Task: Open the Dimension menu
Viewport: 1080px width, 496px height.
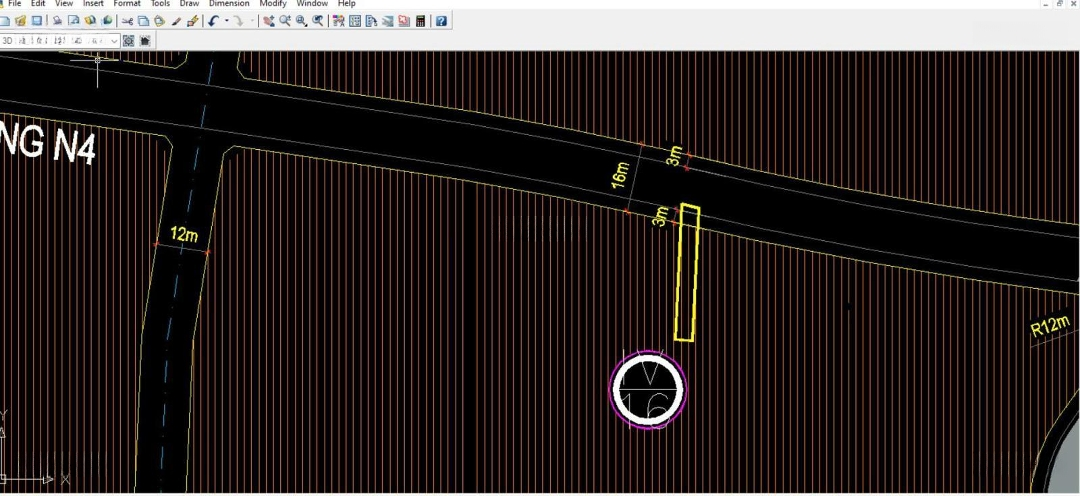Action: click(x=228, y=4)
